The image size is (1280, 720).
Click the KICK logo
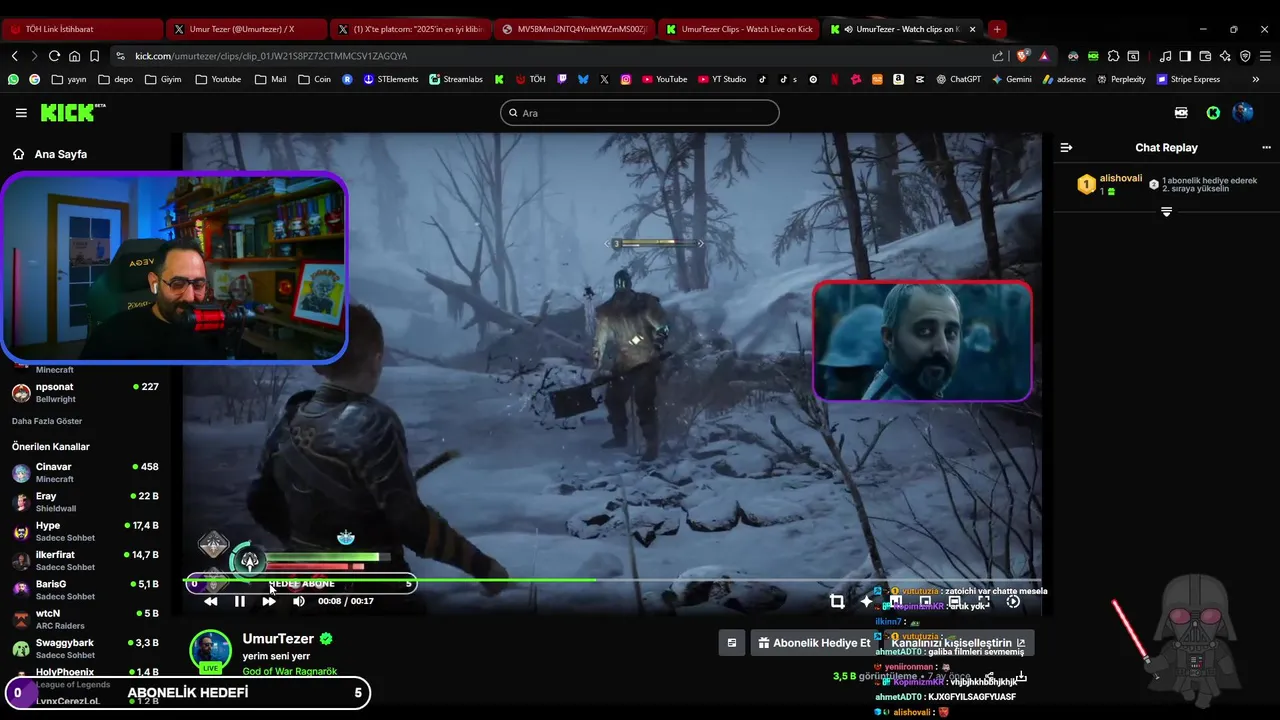pyautogui.click(x=73, y=113)
